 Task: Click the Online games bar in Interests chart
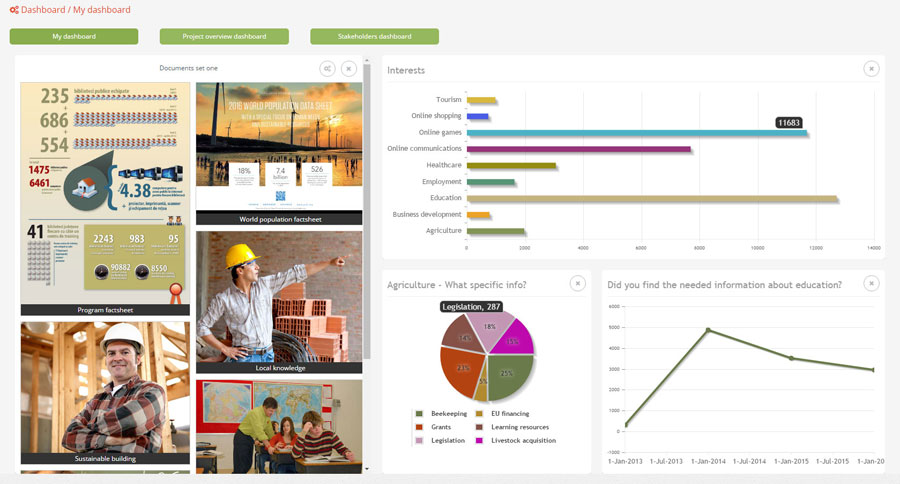[x=636, y=133]
